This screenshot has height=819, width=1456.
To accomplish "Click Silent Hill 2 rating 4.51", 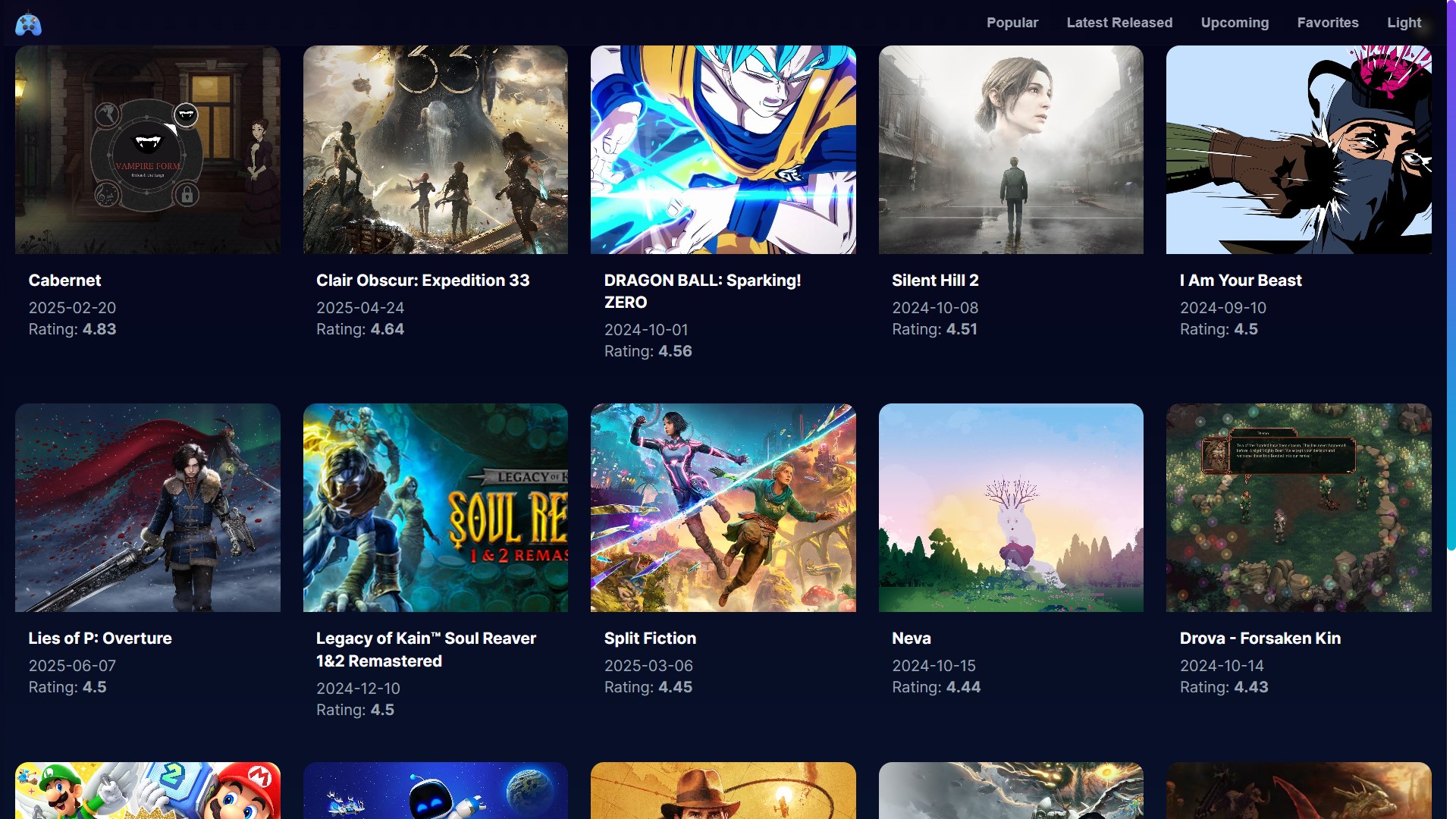I will (x=934, y=329).
